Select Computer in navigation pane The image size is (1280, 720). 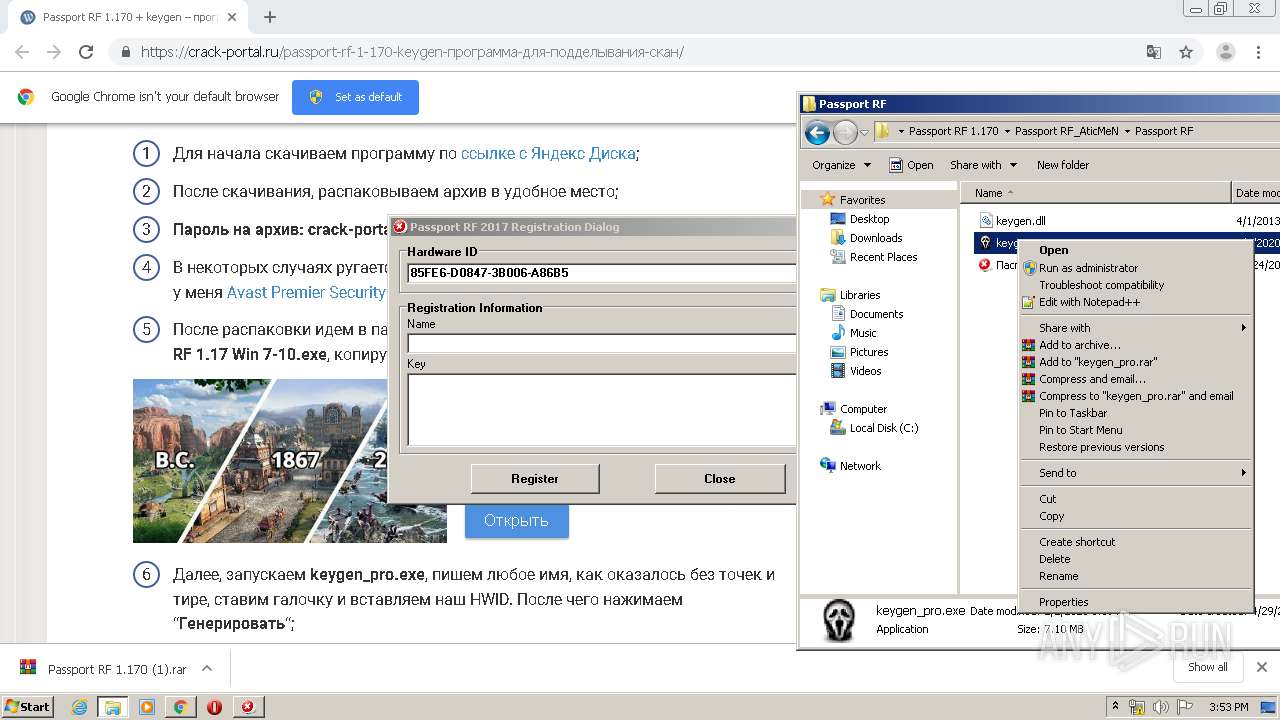(863, 409)
